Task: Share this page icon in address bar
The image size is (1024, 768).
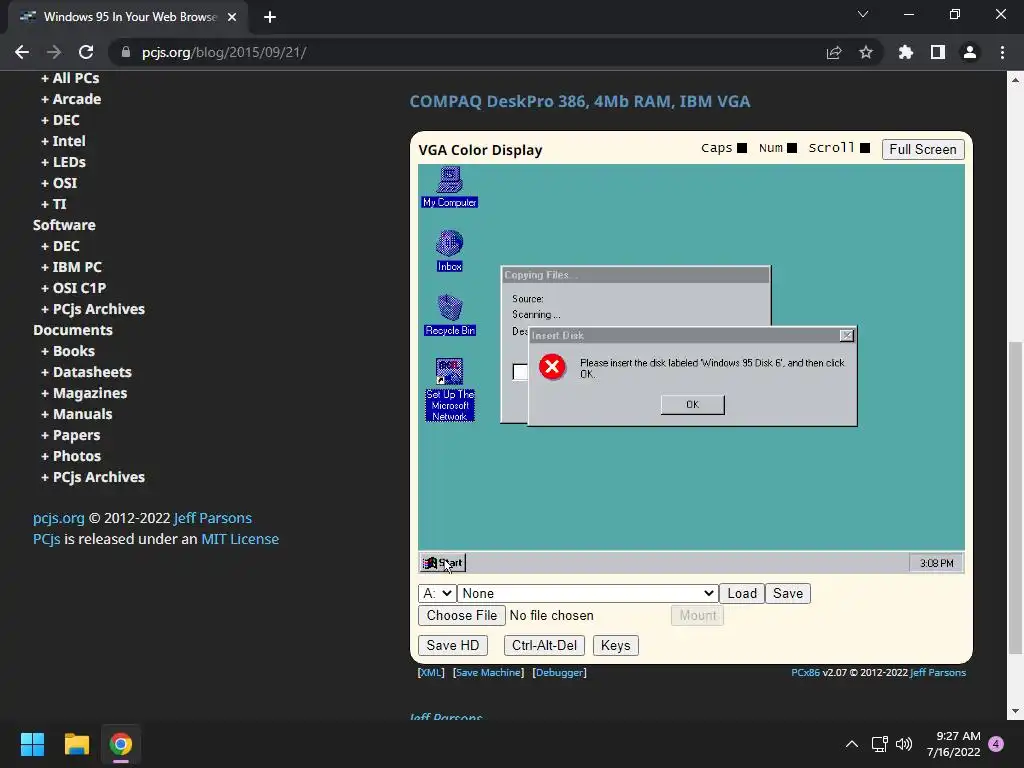Action: (x=833, y=52)
